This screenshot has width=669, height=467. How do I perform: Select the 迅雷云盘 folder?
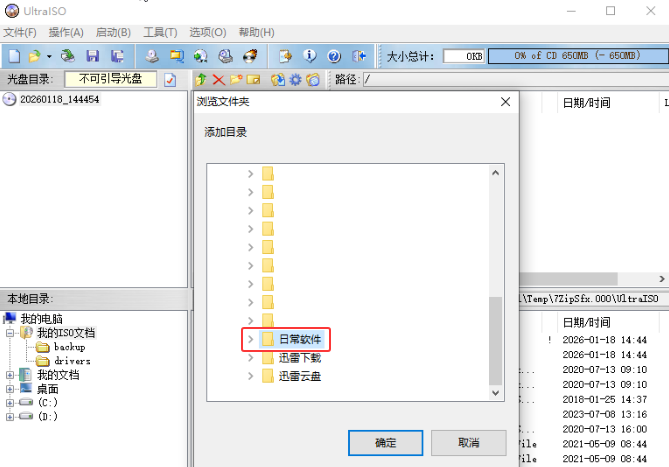(x=299, y=376)
